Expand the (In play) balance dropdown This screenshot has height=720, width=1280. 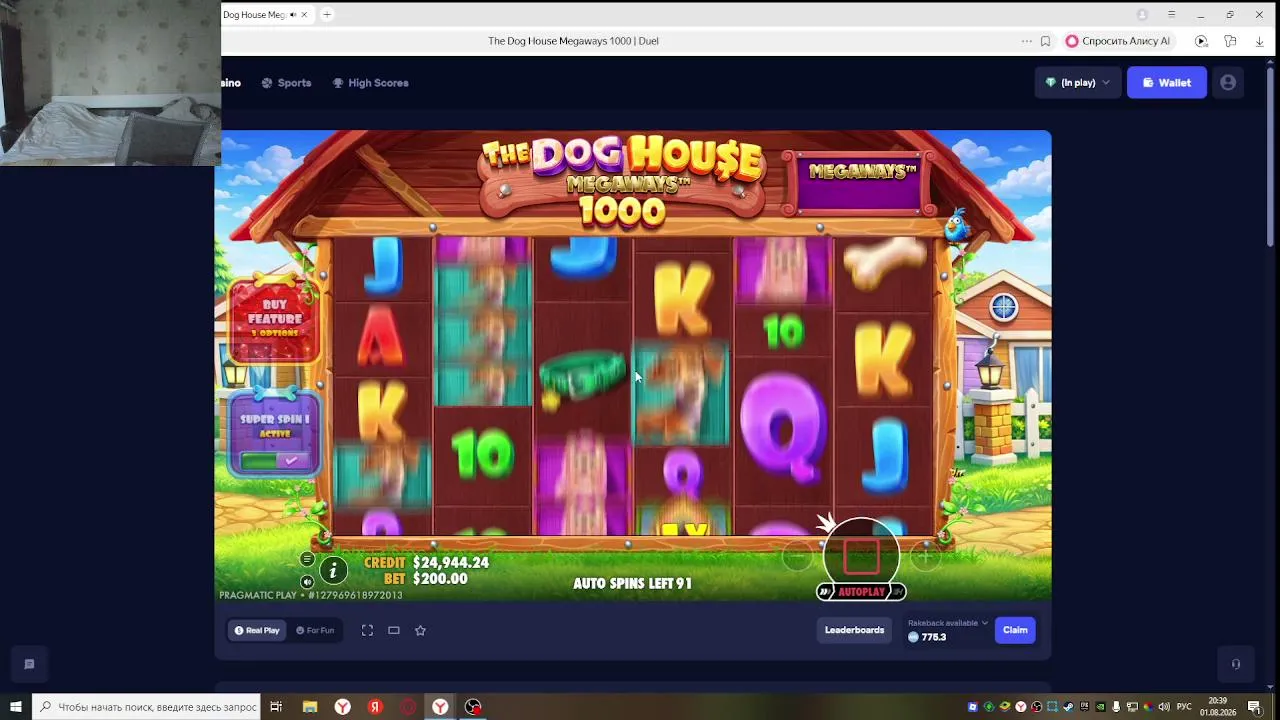click(1077, 83)
